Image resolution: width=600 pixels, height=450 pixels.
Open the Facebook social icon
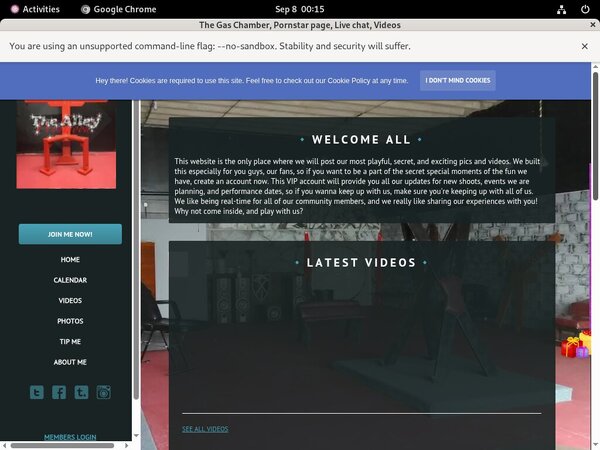pos(59,392)
